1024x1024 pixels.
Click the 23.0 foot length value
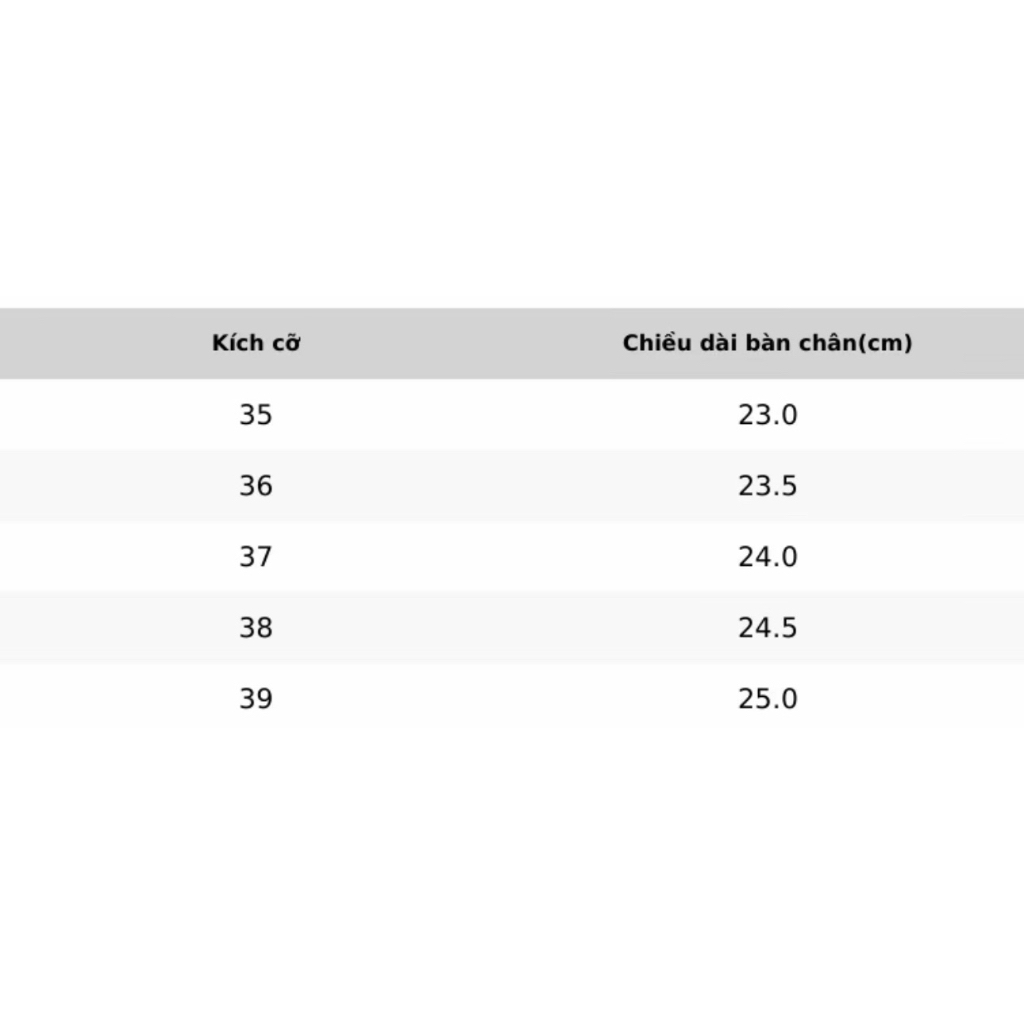pyautogui.click(x=767, y=414)
